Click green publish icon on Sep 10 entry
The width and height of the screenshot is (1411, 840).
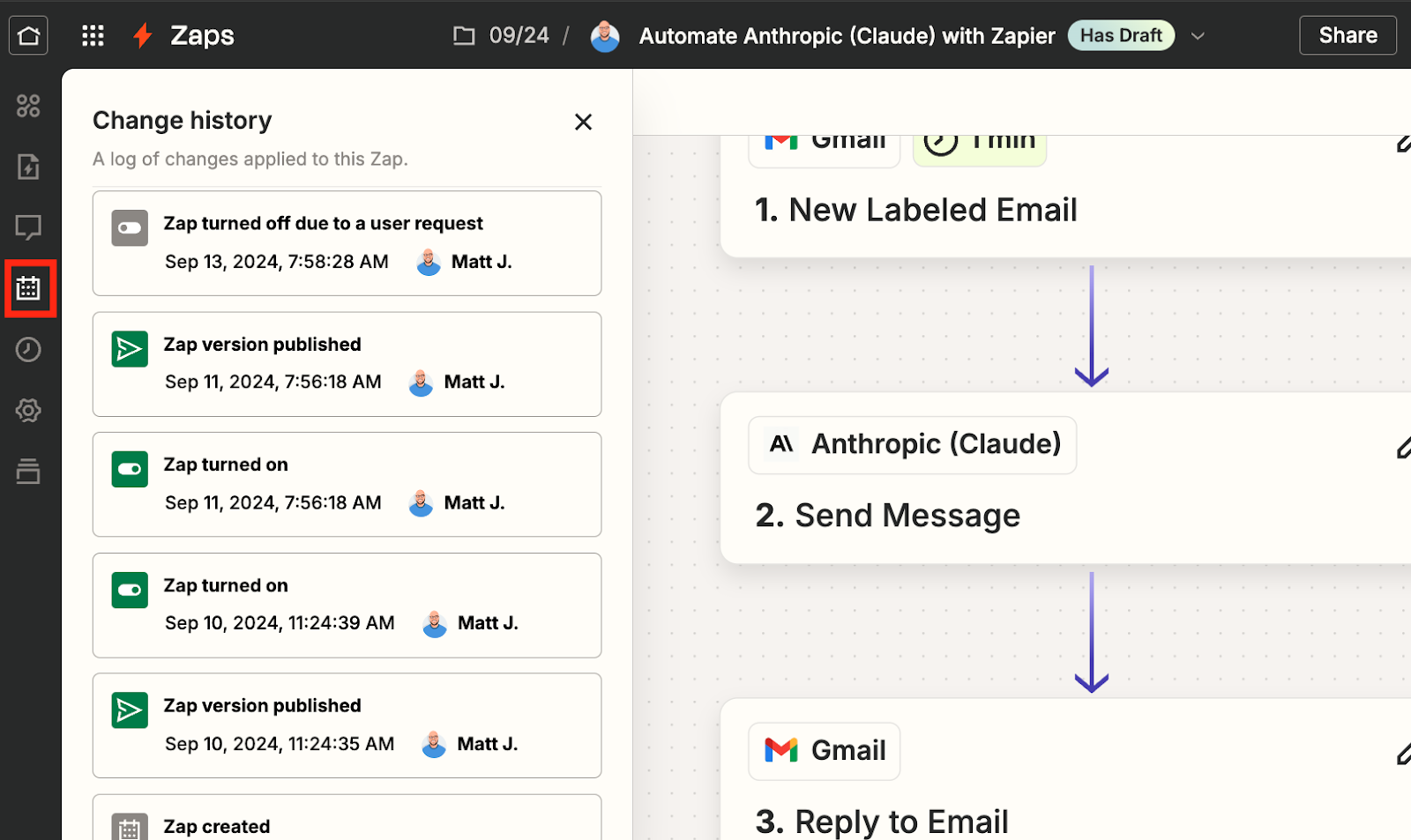tap(130, 710)
